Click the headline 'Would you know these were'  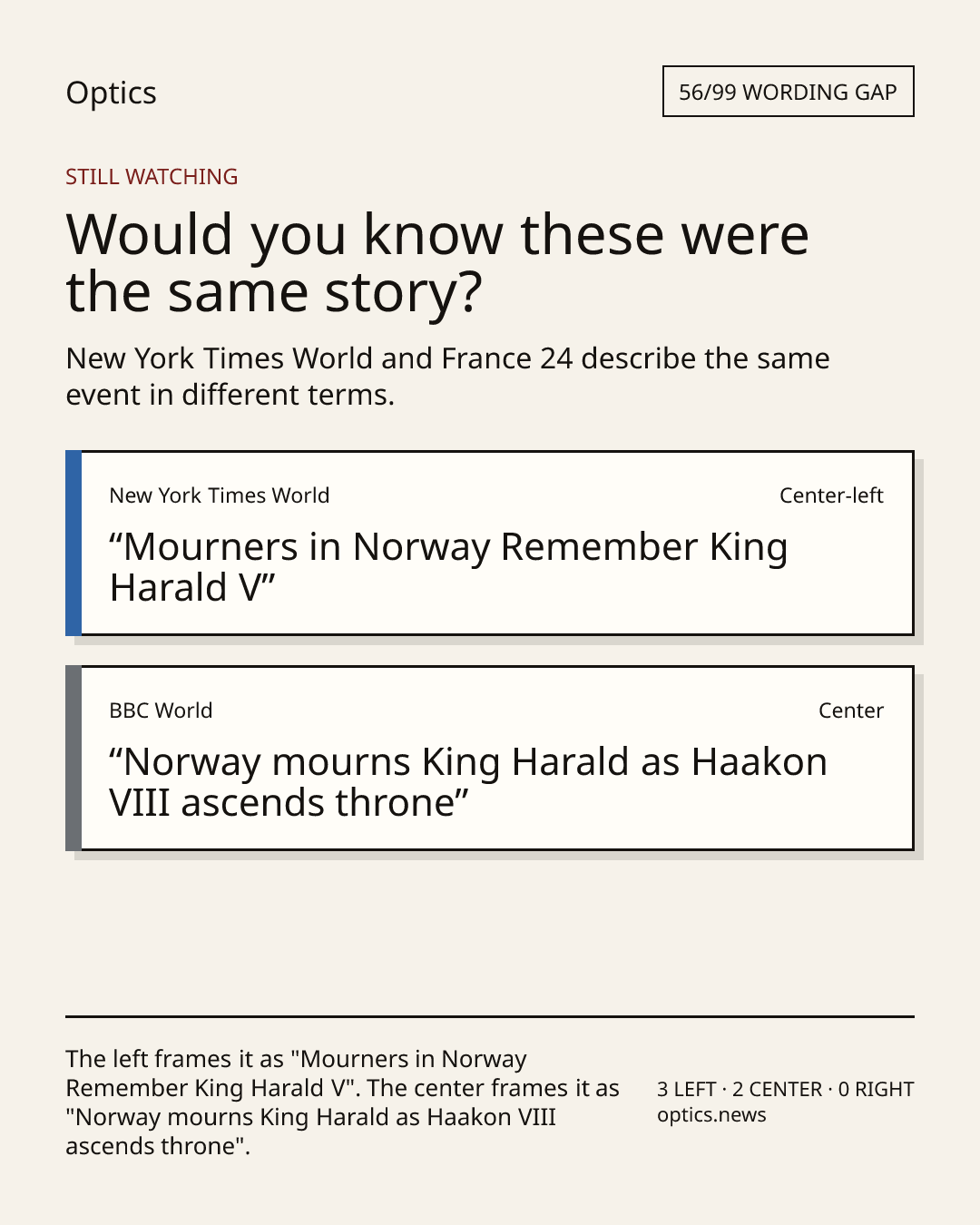(x=437, y=235)
